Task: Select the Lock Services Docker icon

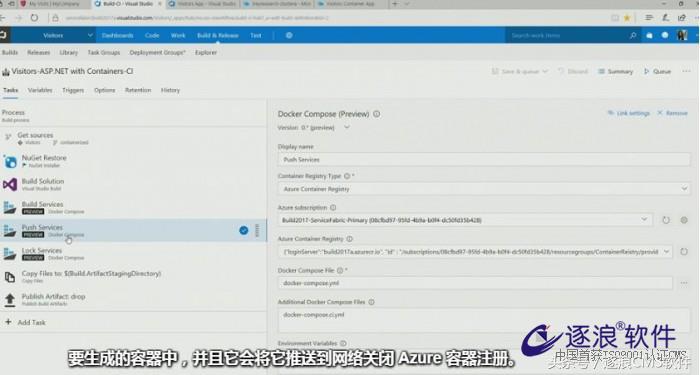Action: pos(10,254)
